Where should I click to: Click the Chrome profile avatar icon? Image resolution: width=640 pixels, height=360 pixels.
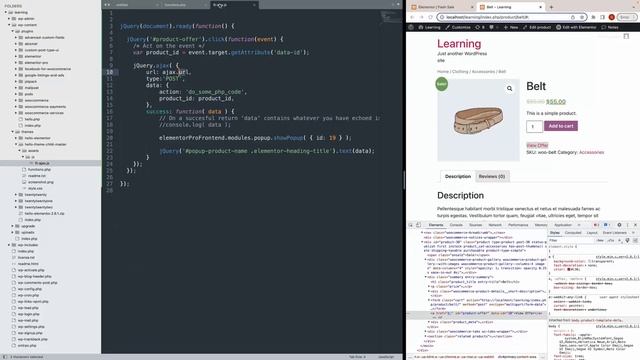611,17
